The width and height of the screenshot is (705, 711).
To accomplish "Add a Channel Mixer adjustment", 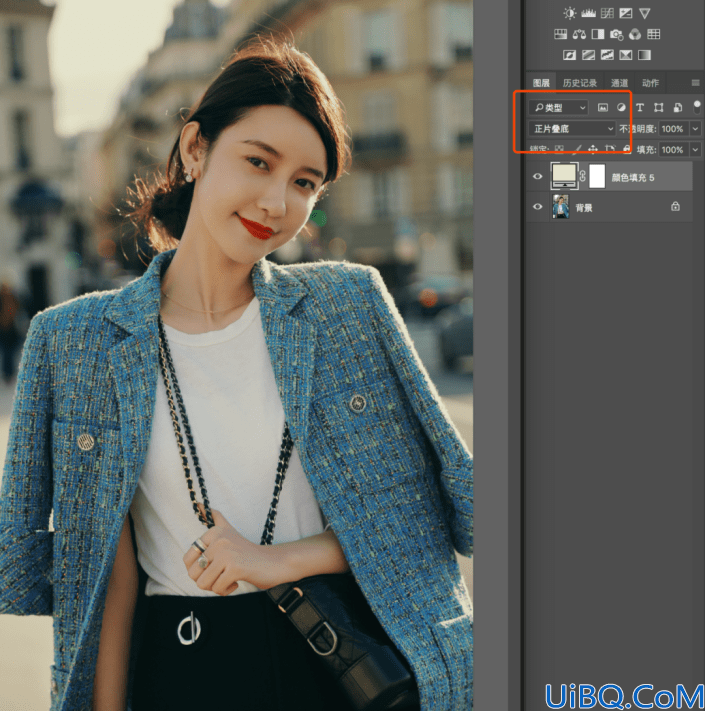I will pos(635,34).
